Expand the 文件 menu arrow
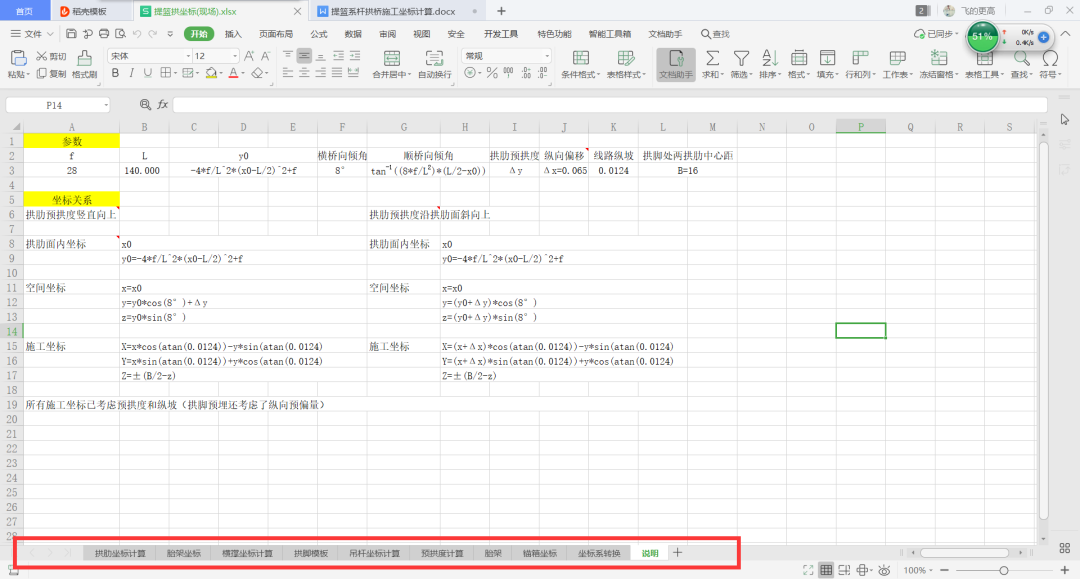The height and width of the screenshot is (579, 1080). click(x=50, y=34)
